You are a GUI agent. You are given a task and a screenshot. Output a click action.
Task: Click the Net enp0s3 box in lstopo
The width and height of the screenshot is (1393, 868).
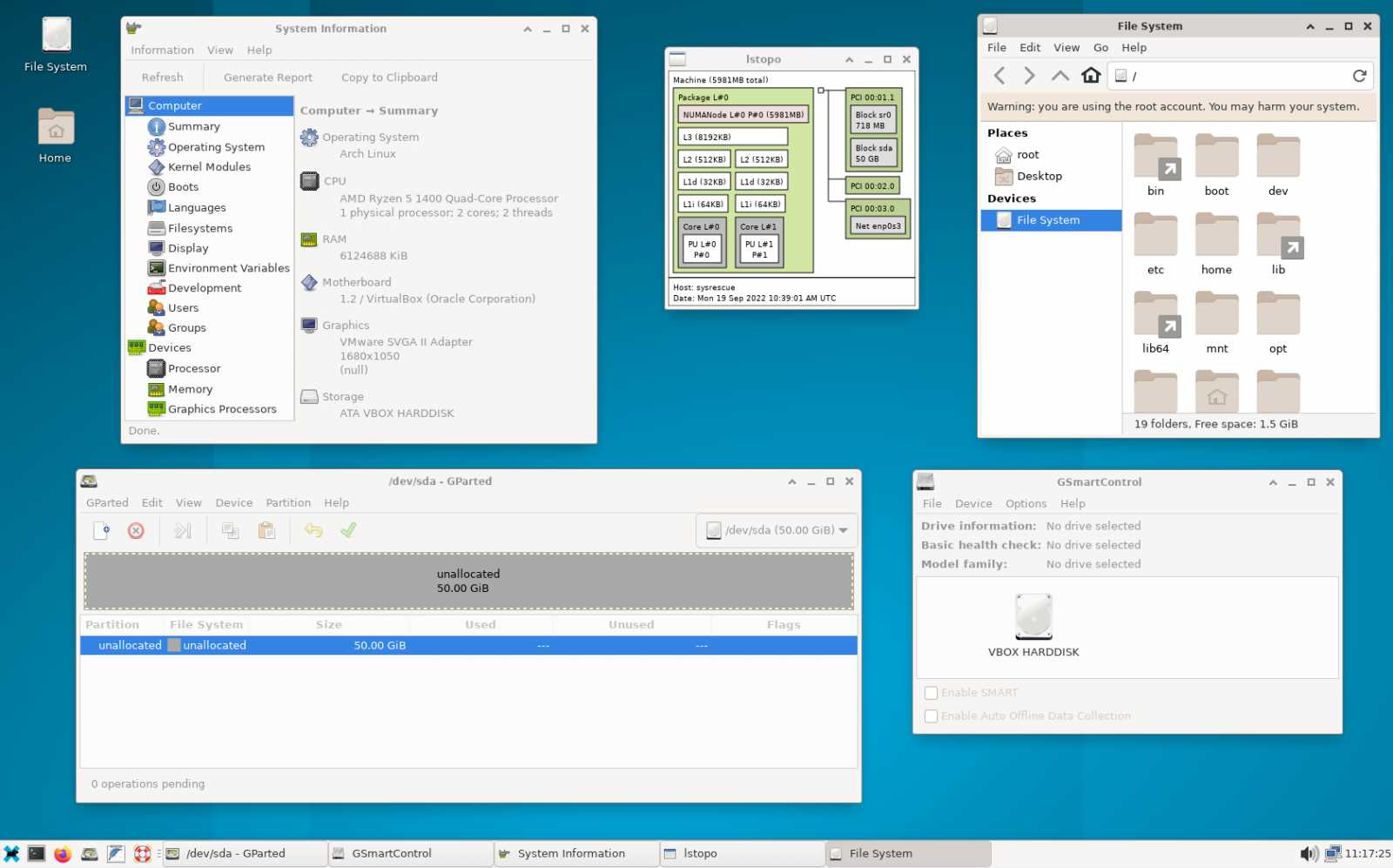pyautogui.click(x=878, y=226)
